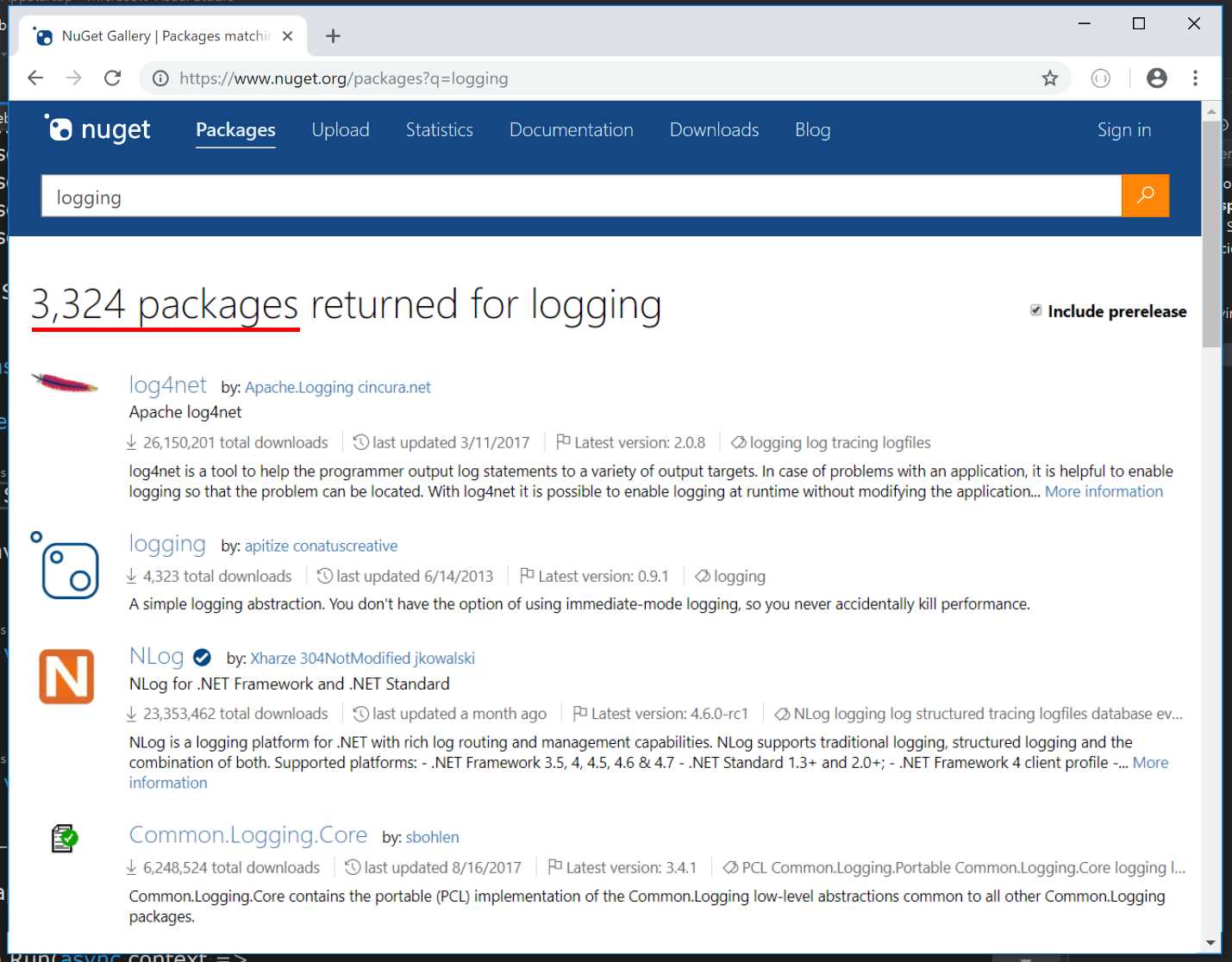
Task: Click the logging package circles icon
Action: pyautogui.click(x=66, y=566)
